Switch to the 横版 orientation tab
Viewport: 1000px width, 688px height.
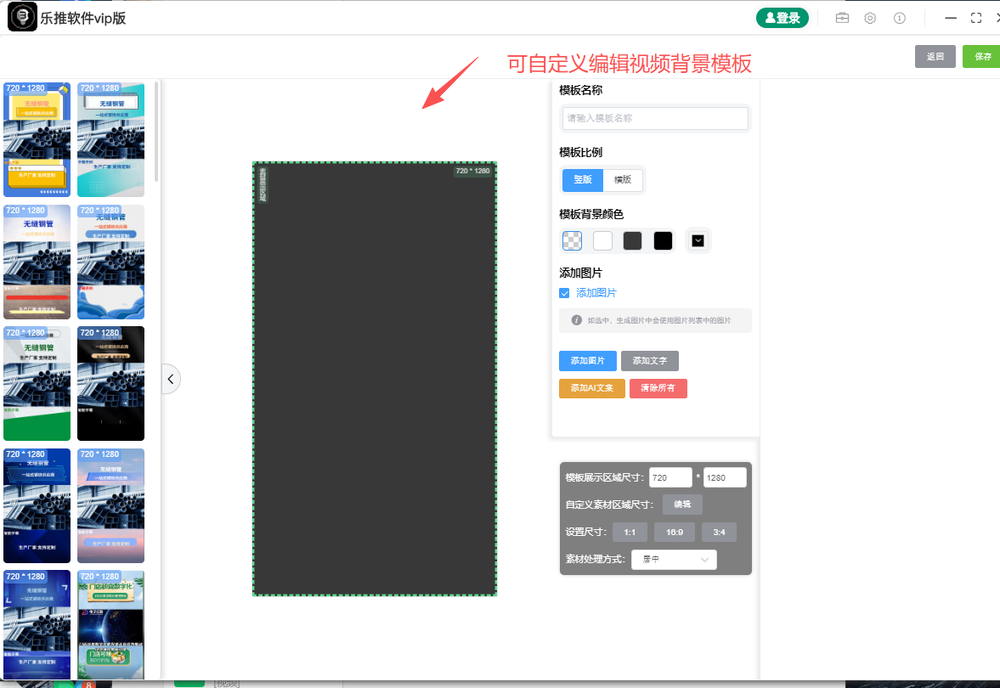coord(622,180)
